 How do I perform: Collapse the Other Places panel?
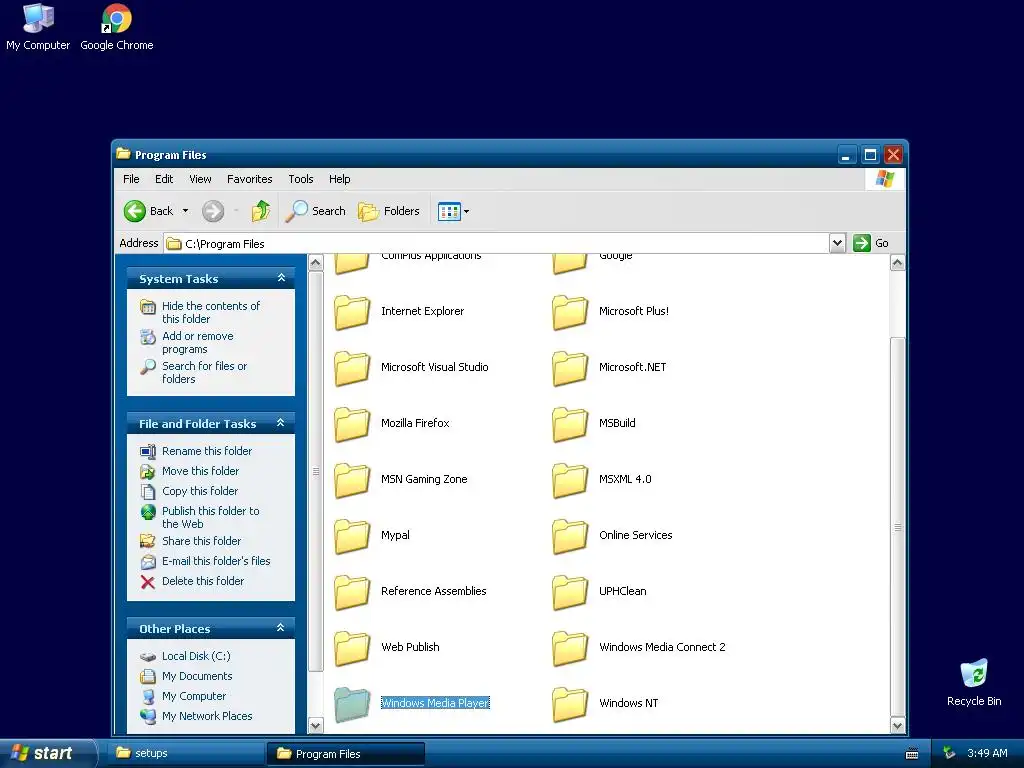pyautogui.click(x=281, y=628)
